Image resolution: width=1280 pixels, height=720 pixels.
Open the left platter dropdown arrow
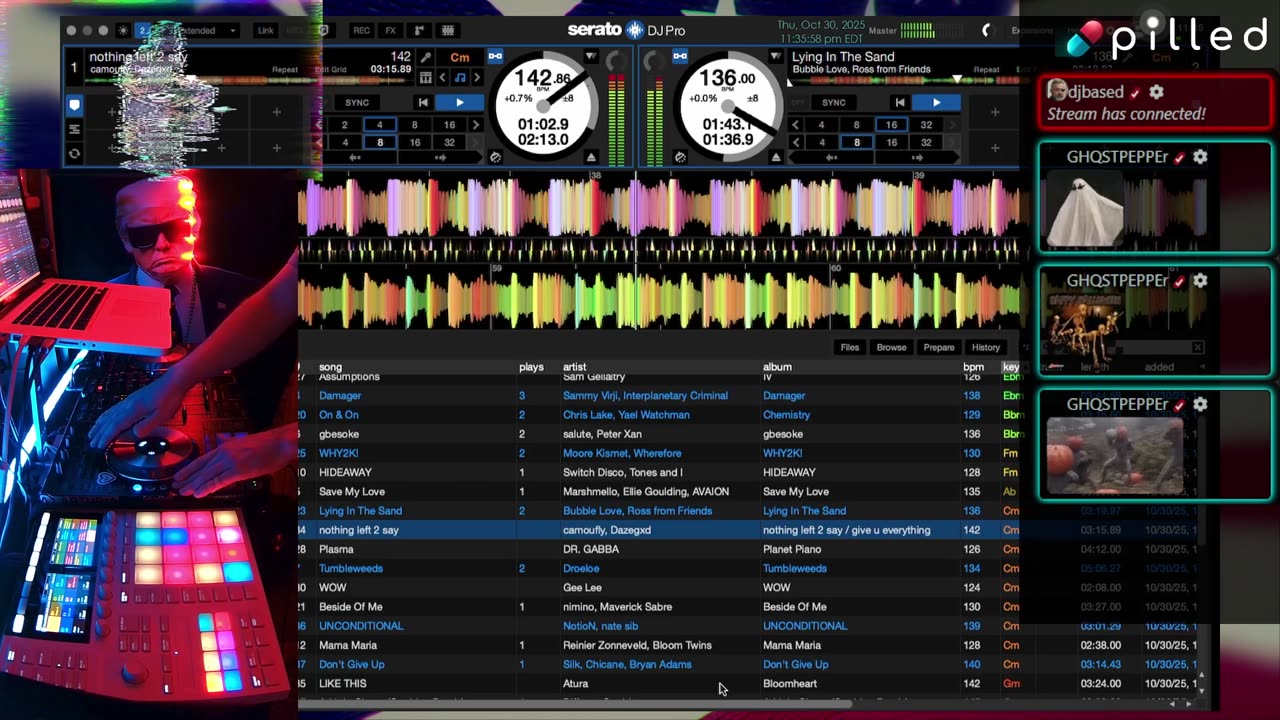click(591, 57)
